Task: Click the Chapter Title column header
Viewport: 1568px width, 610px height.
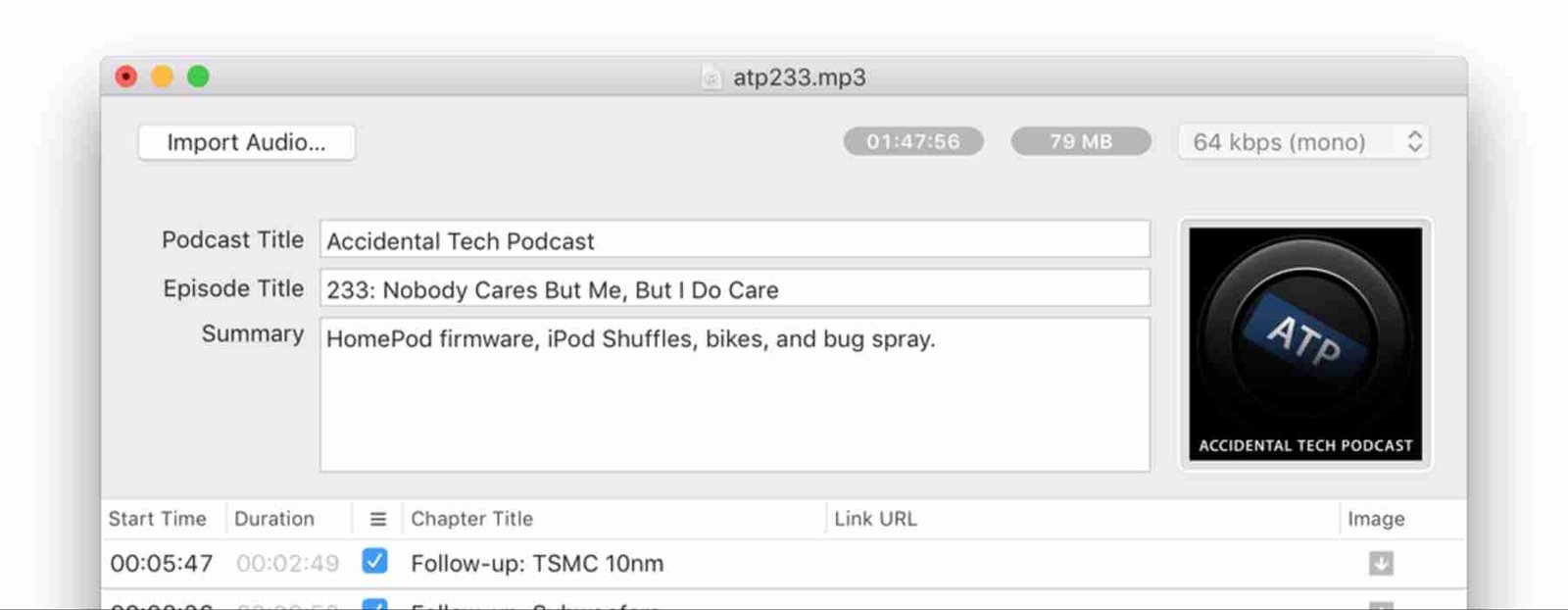Action: [471, 519]
